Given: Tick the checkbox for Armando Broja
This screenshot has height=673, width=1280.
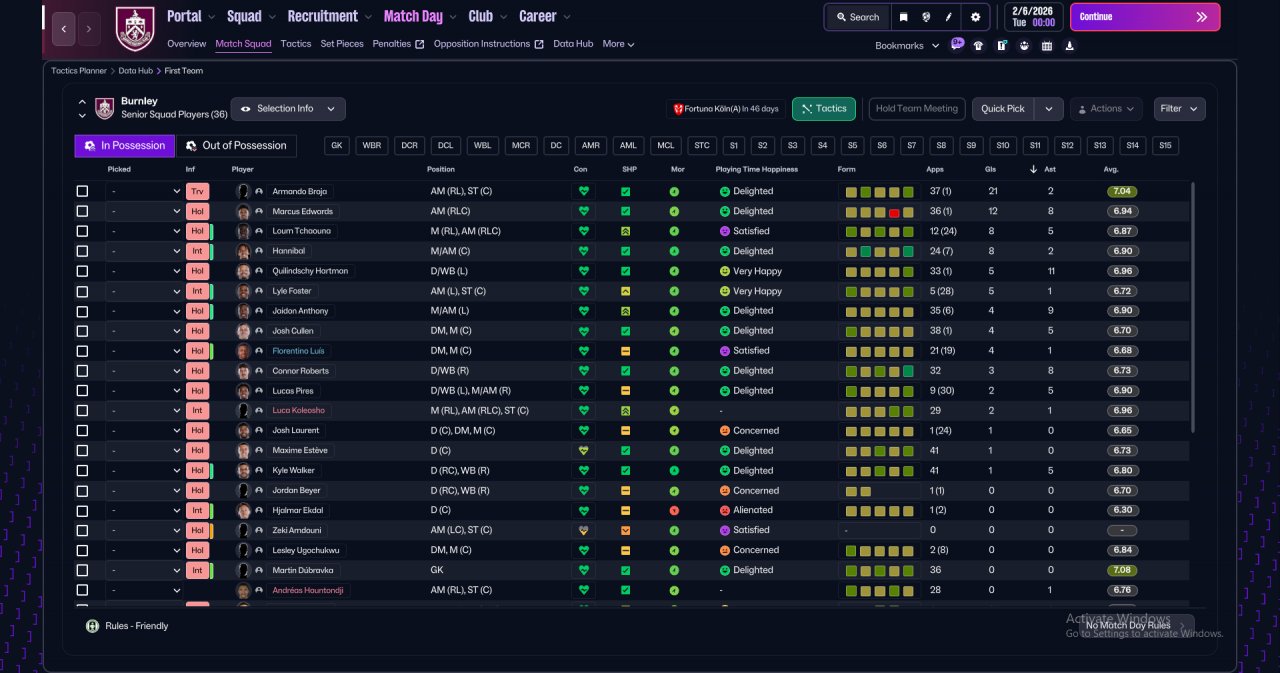Looking at the screenshot, I should click(82, 191).
